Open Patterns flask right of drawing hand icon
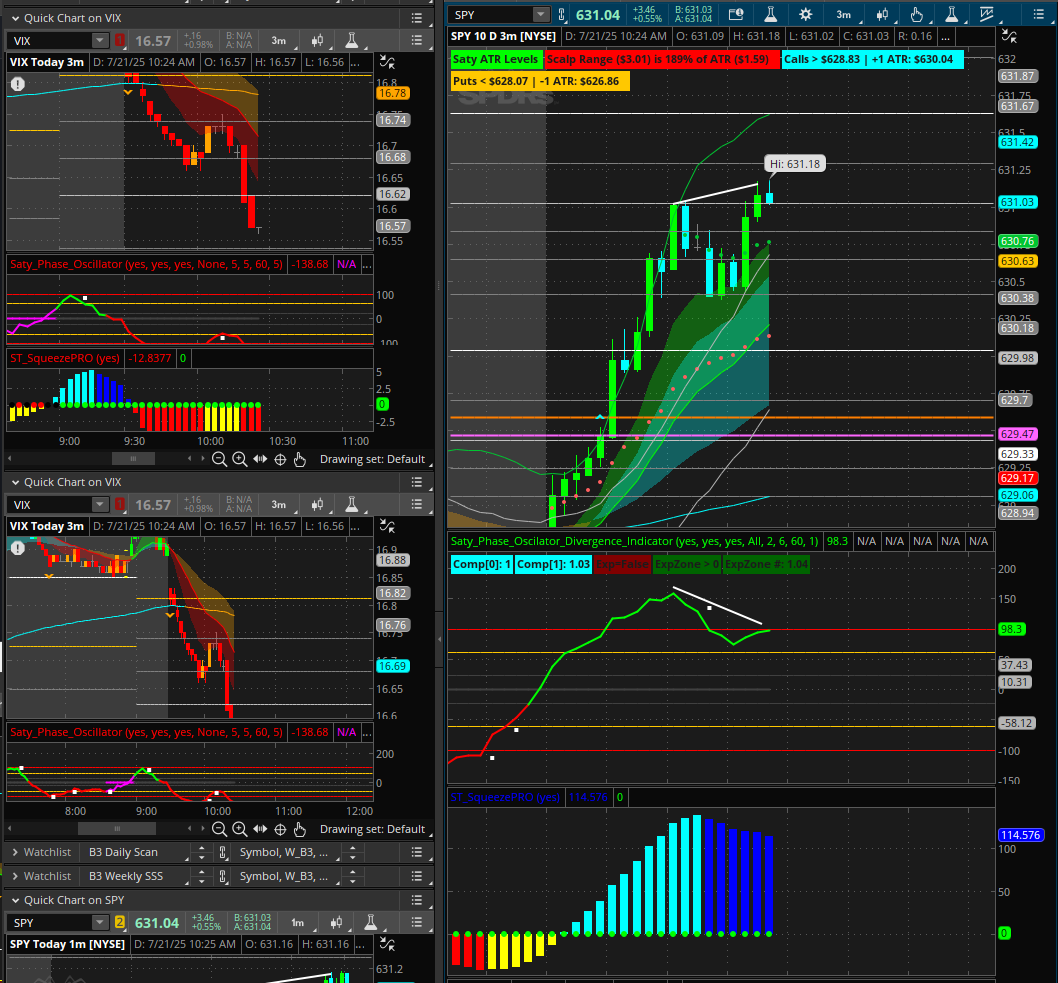 tap(951, 14)
